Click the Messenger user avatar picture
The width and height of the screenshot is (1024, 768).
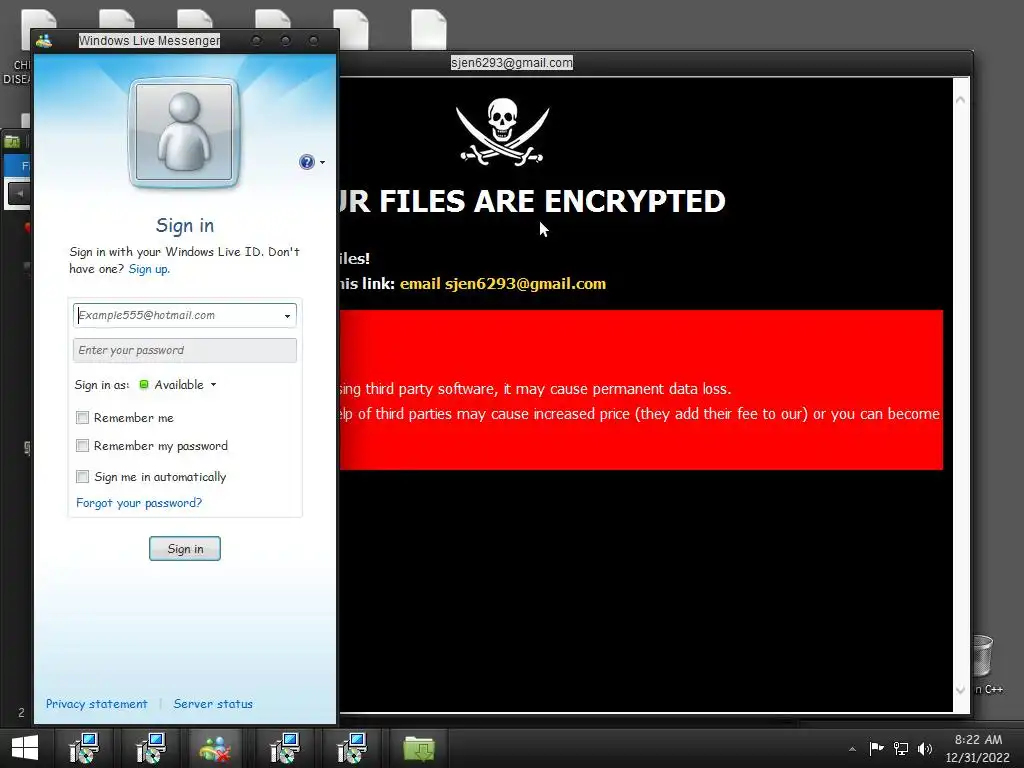tap(185, 133)
